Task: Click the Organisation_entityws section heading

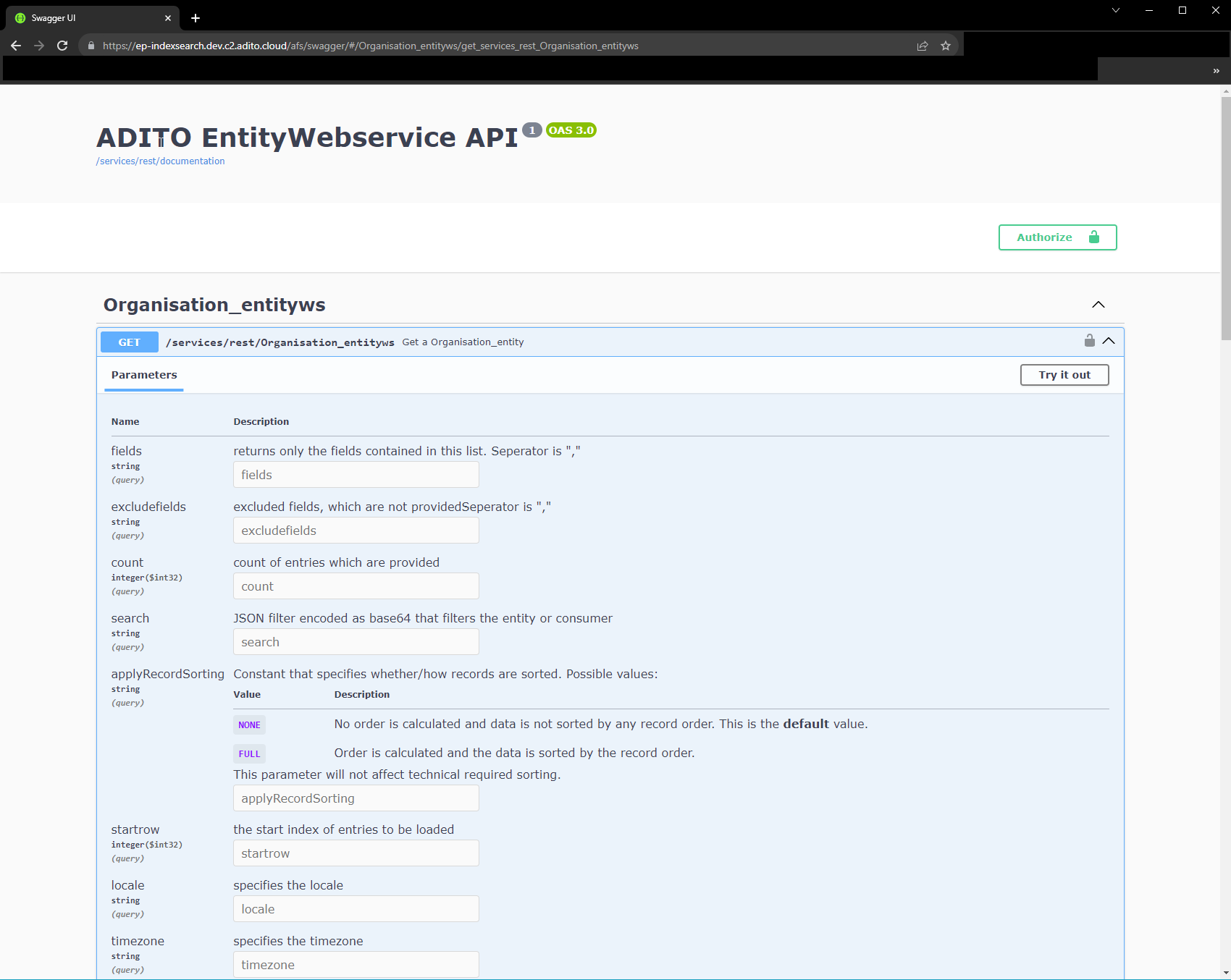Action: pyautogui.click(x=214, y=305)
